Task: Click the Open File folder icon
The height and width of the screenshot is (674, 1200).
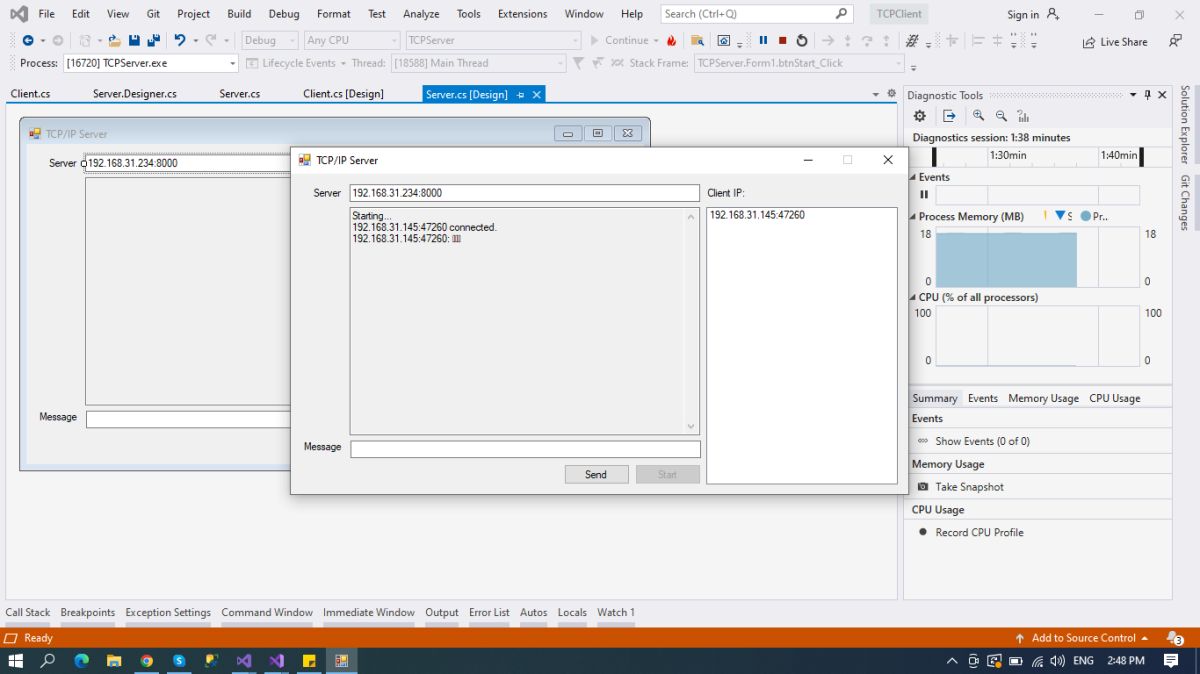Action: click(114, 41)
